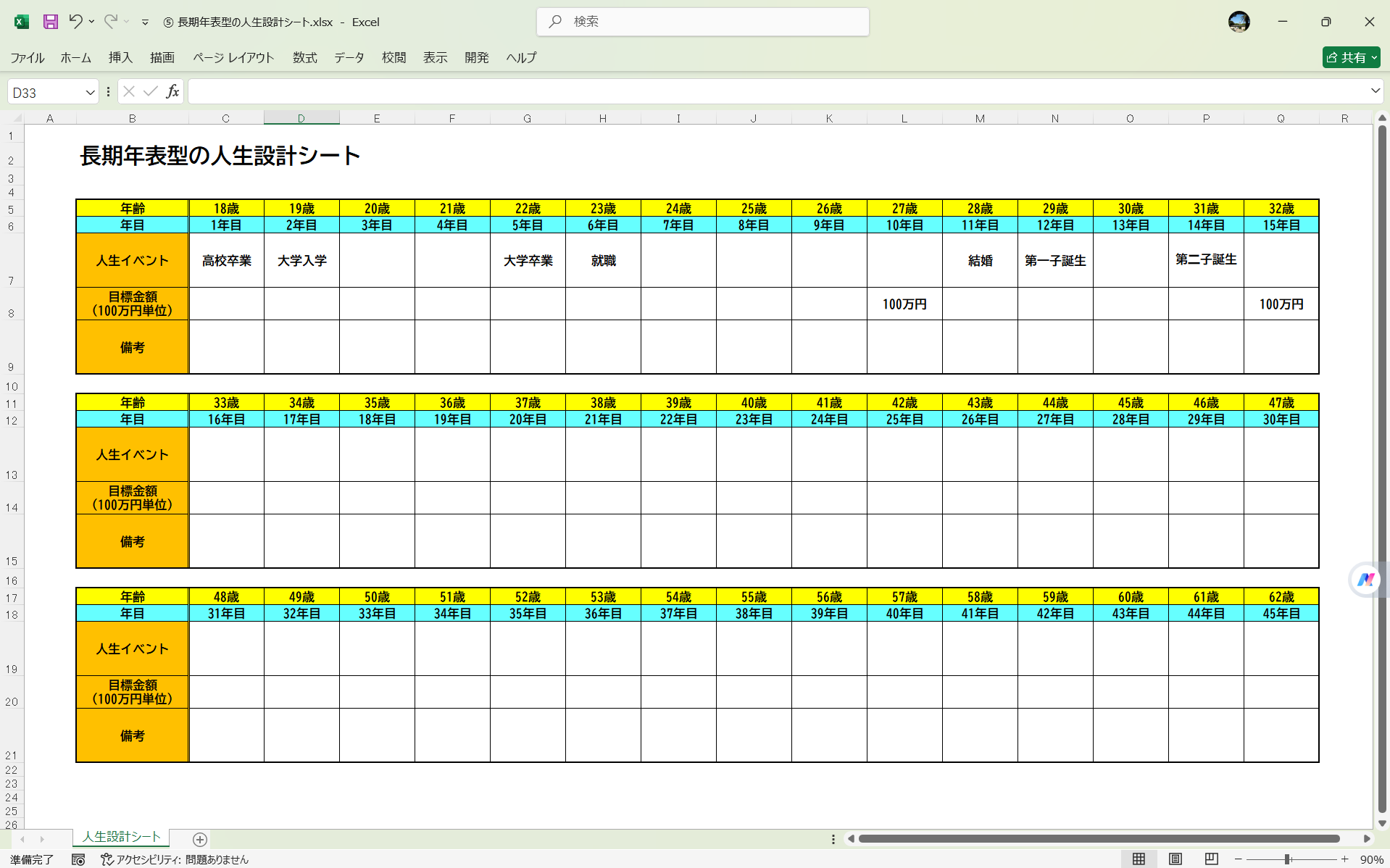
Task: Expand the Quick Access Toolbar customization menu
Action: 145,22
